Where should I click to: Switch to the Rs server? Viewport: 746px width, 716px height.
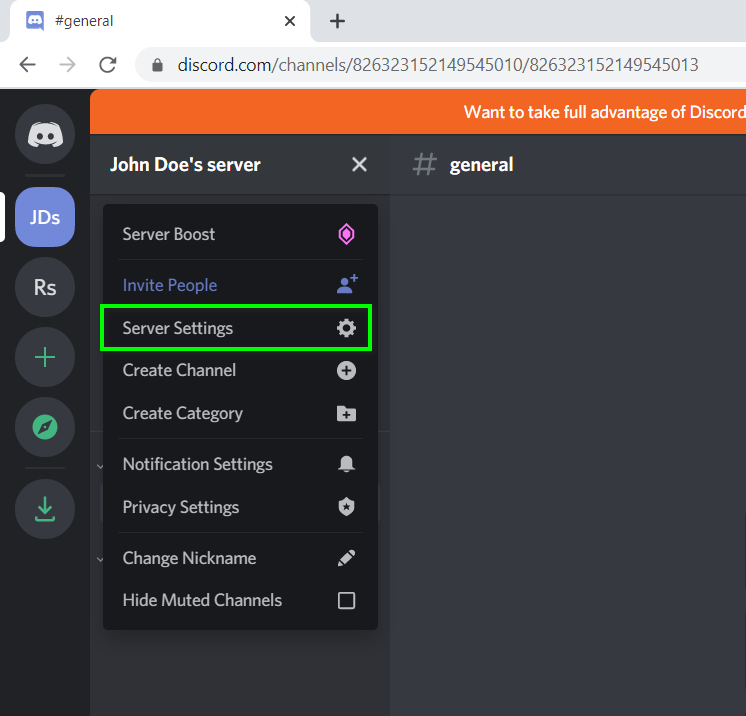click(45, 287)
